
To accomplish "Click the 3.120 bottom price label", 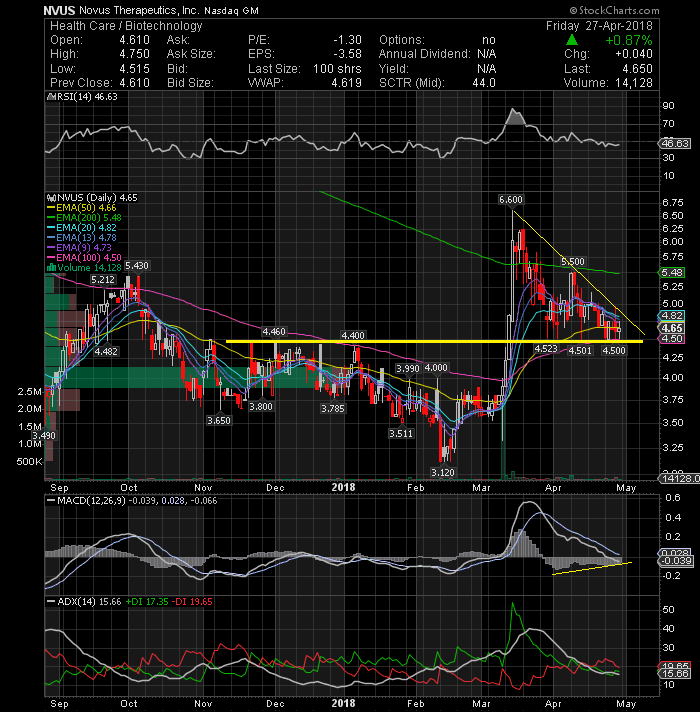I will tap(443, 472).
